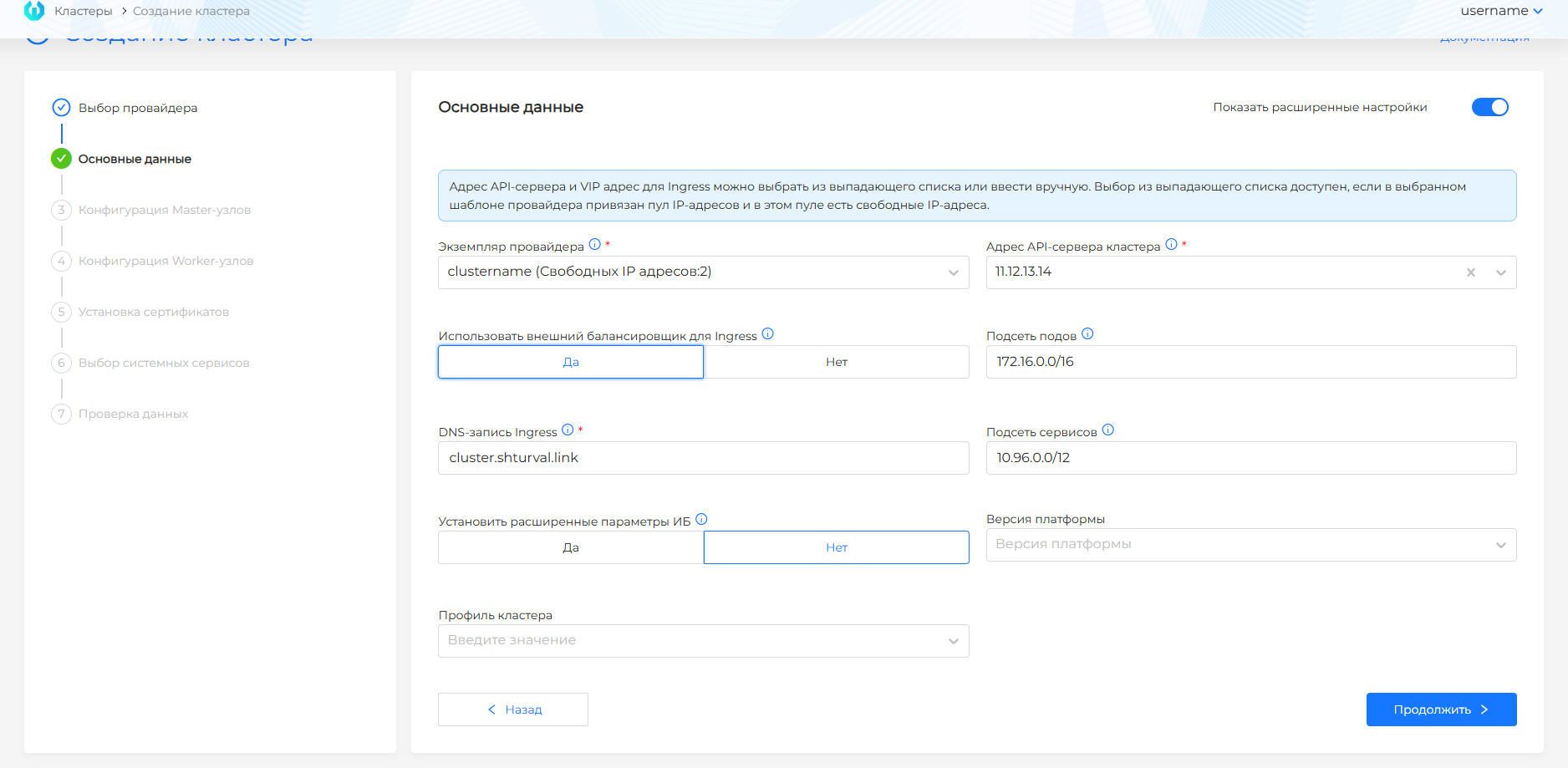Screen dimensions: 1568x768
Task: Select Нет for external Ingress balancer
Action: point(837,362)
